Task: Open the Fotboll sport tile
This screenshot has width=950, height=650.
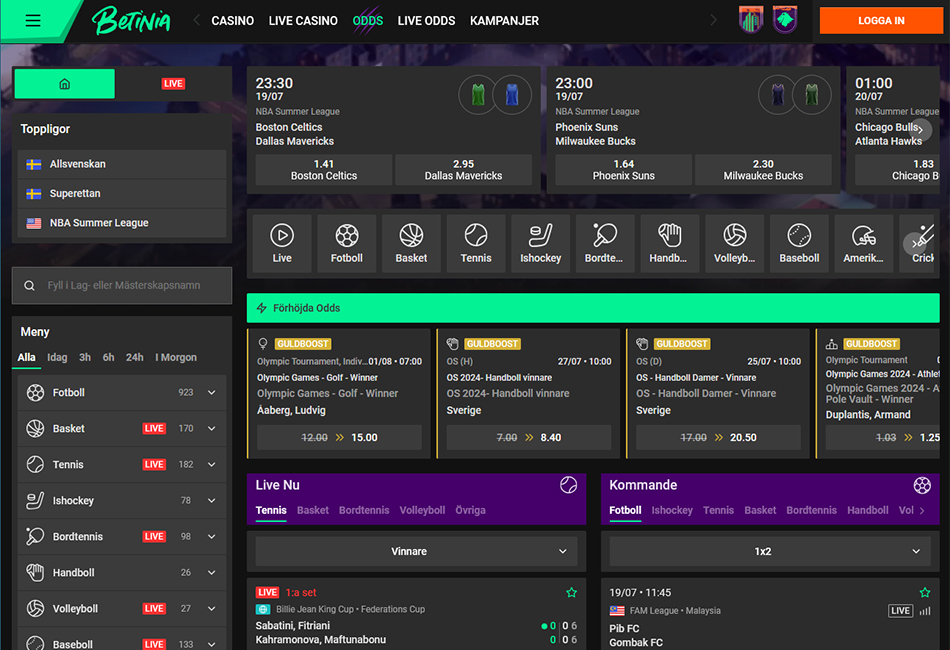Action: 347,244
